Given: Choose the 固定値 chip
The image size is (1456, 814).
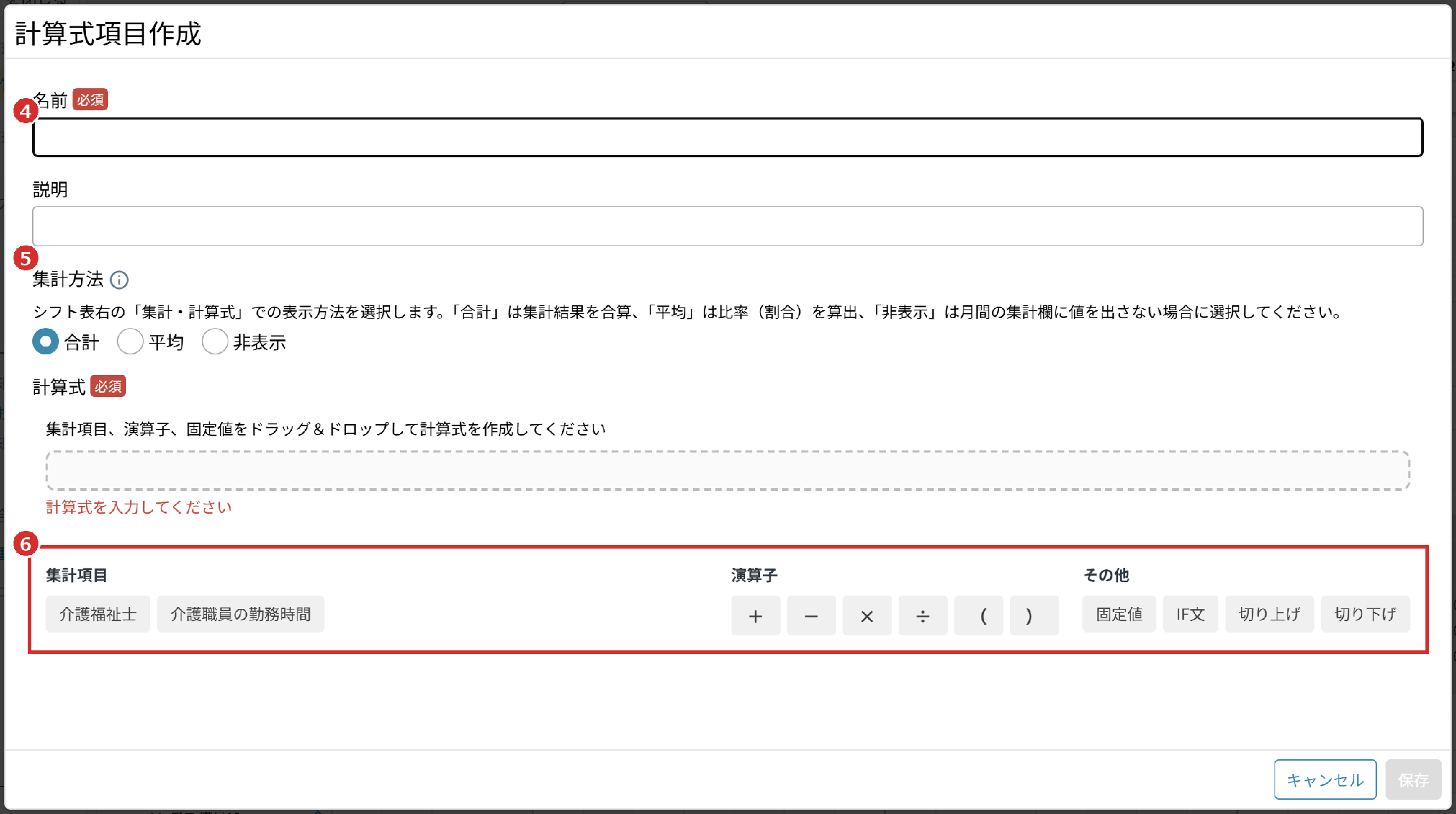Looking at the screenshot, I should tap(1119, 614).
